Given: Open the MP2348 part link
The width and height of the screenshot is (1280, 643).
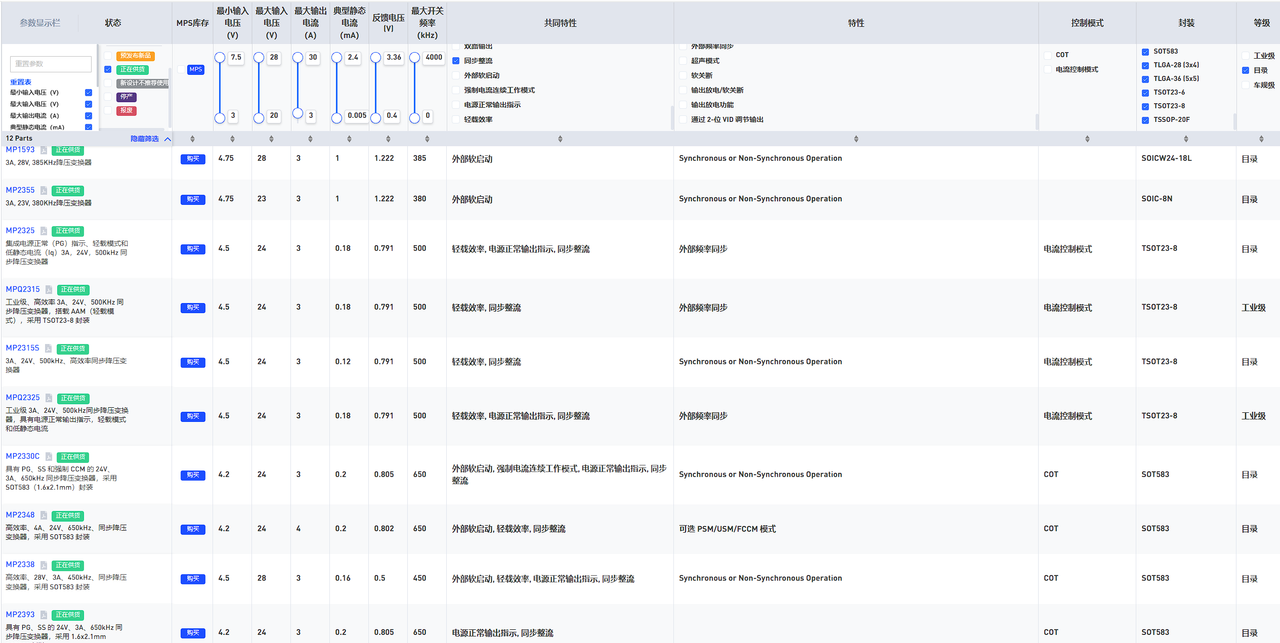Looking at the screenshot, I should point(20,515).
